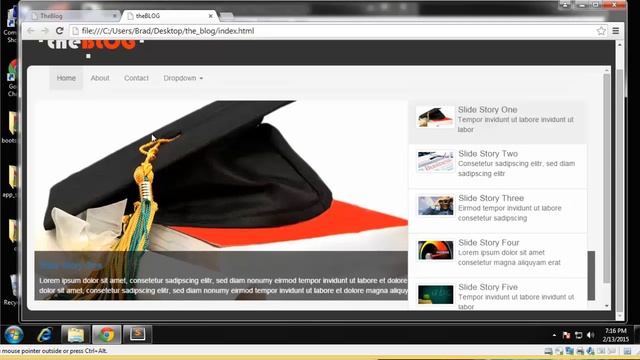640x360 pixels.
Task: Click the Slide Story Two description text
Action: point(516,169)
